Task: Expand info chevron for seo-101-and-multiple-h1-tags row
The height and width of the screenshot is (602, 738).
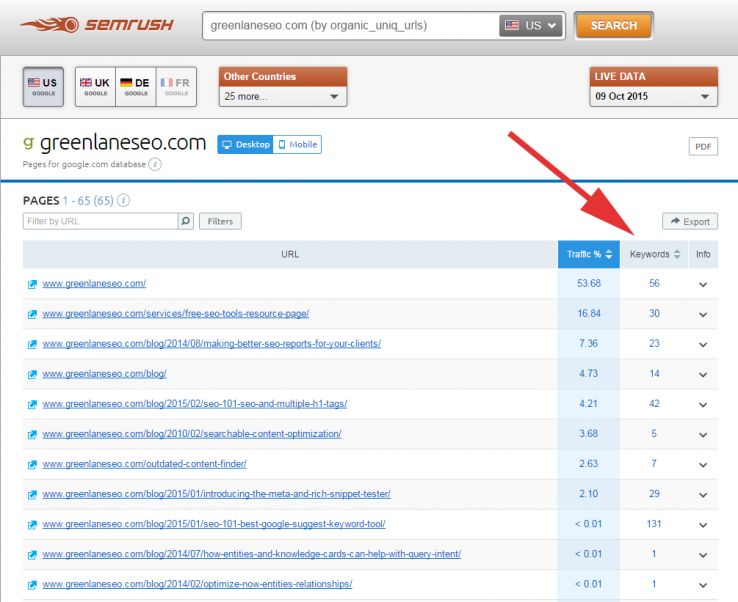Action: [703, 405]
